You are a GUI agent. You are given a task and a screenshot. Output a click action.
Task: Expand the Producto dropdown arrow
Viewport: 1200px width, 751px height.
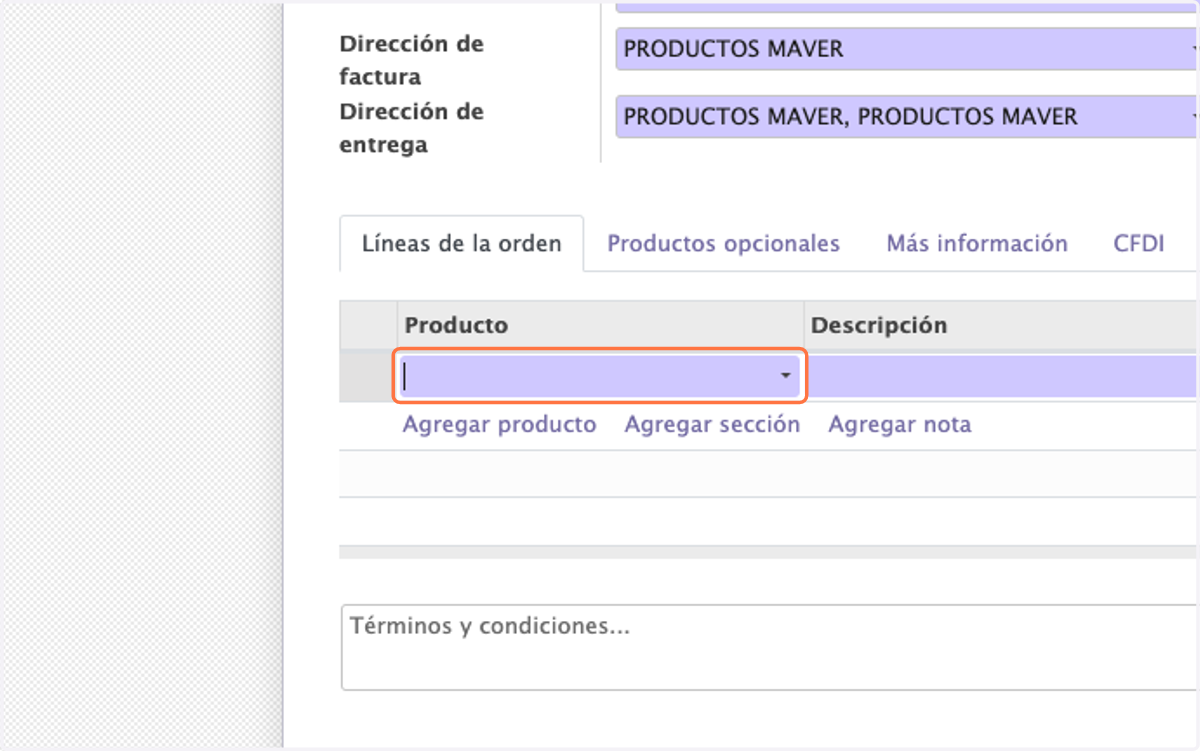pos(786,376)
